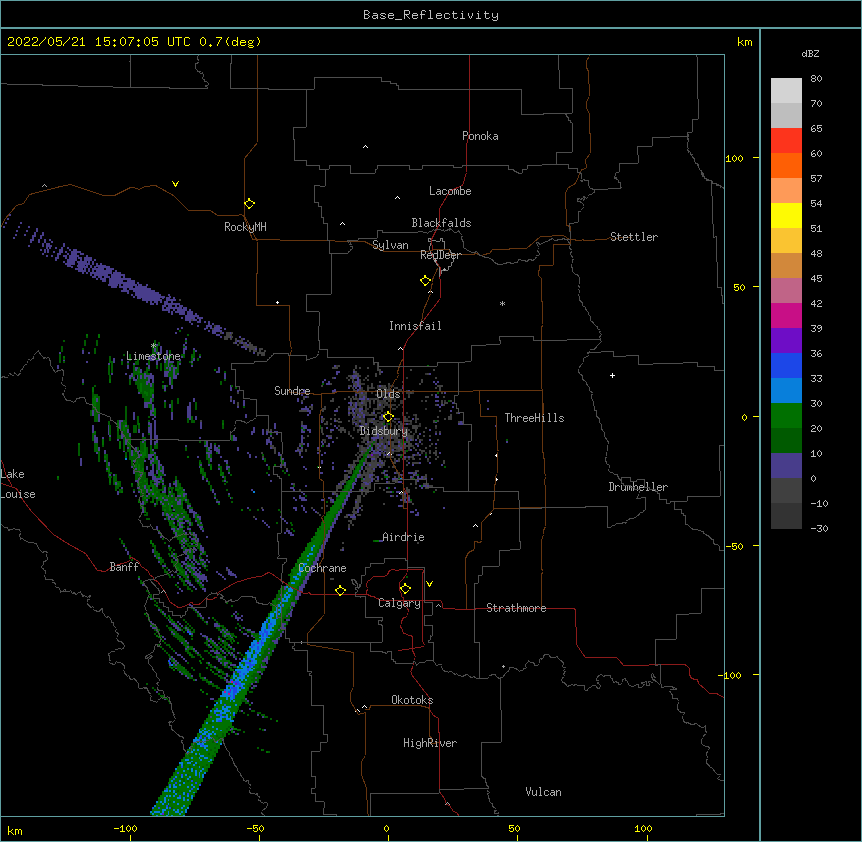Select the Banff label
This screenshot has width=862, height=842.
pyautogui.click(x=124, y=567)
